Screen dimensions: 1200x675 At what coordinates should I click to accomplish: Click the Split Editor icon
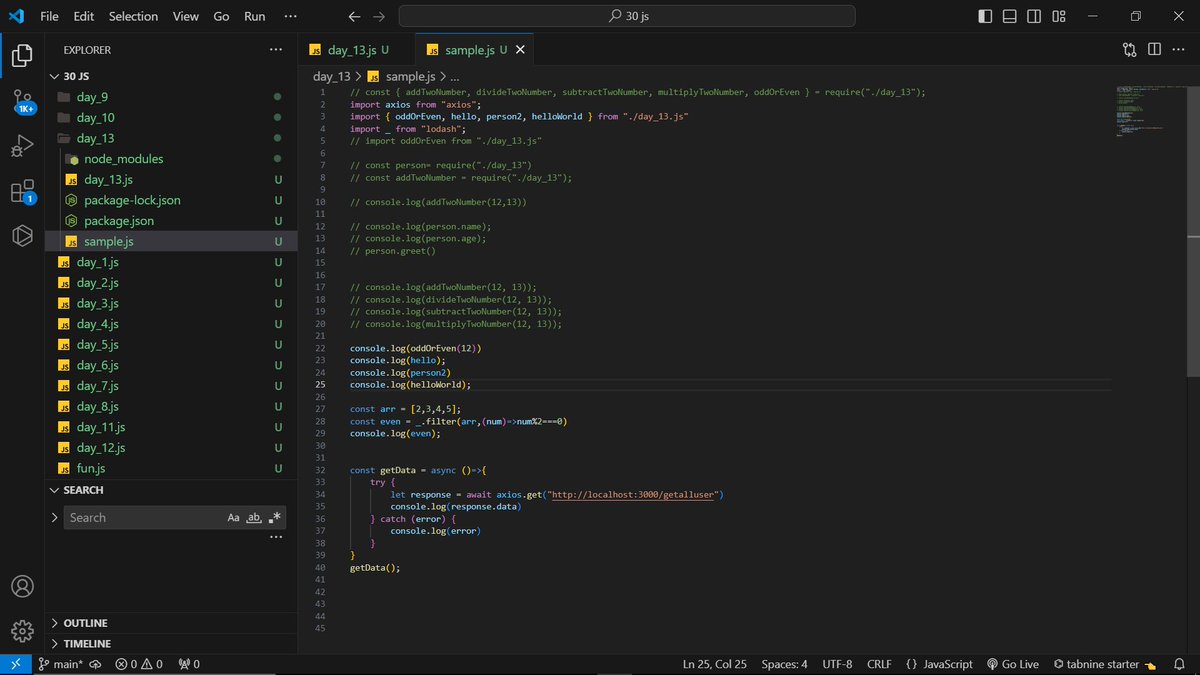1156,48
